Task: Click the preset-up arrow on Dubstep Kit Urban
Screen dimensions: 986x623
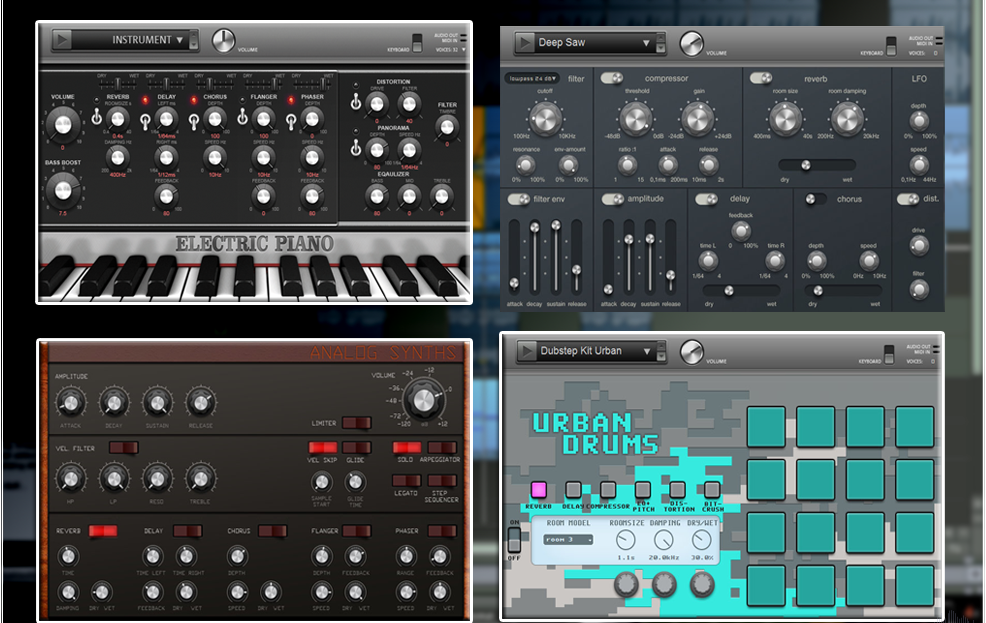Action: pos(661,346)
